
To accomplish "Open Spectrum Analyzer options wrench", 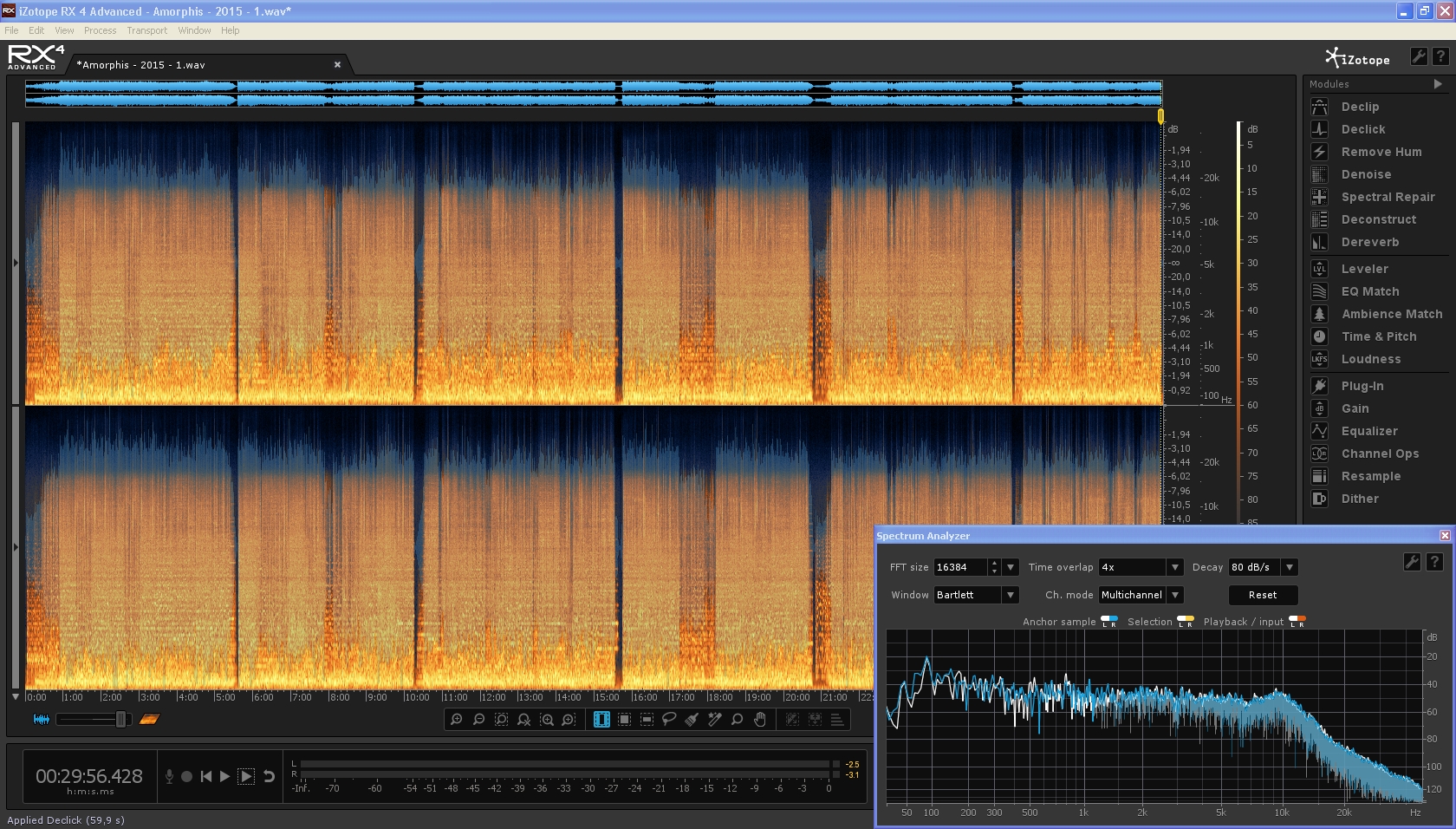I will (1412, 562).
